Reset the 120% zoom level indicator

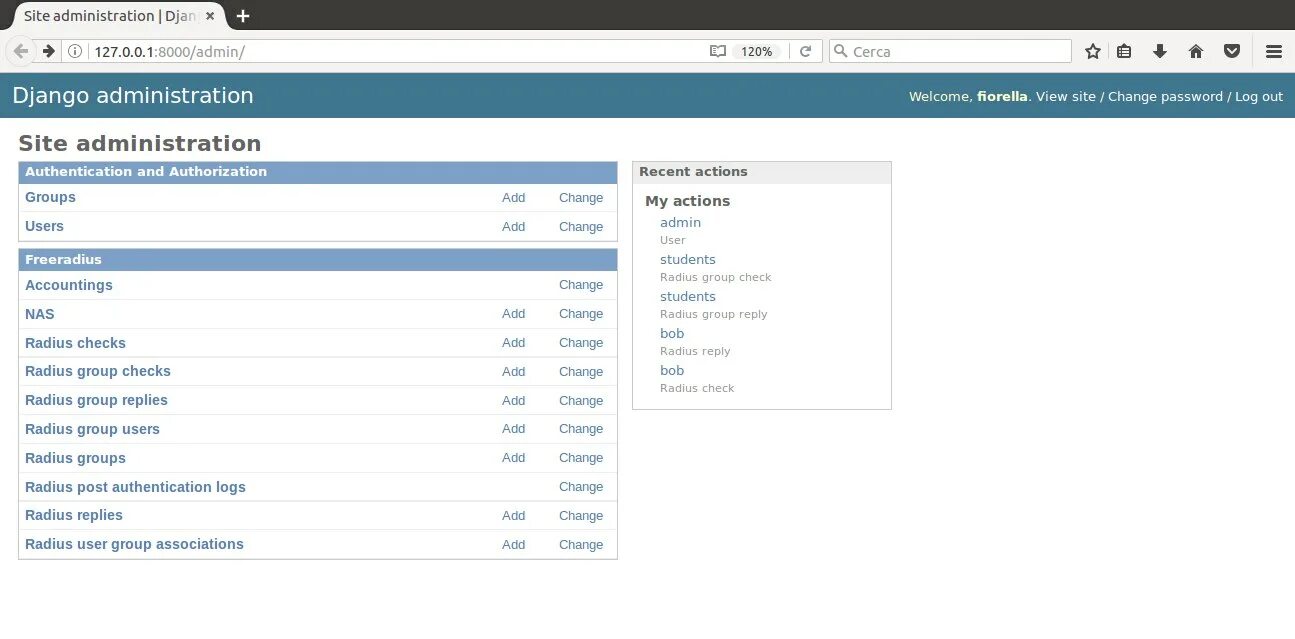756,51
